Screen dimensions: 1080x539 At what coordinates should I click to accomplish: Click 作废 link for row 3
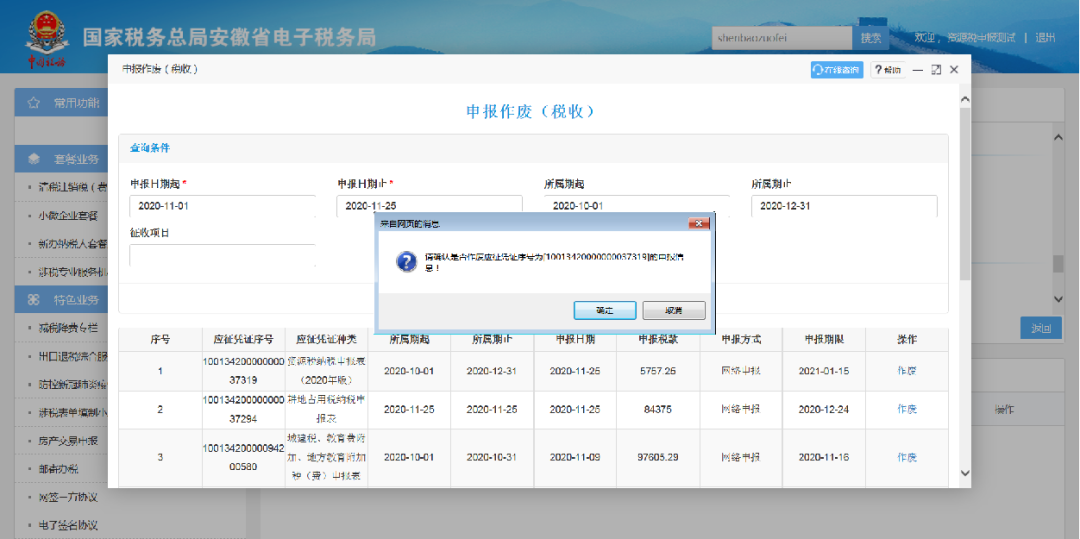coord(907,457)
